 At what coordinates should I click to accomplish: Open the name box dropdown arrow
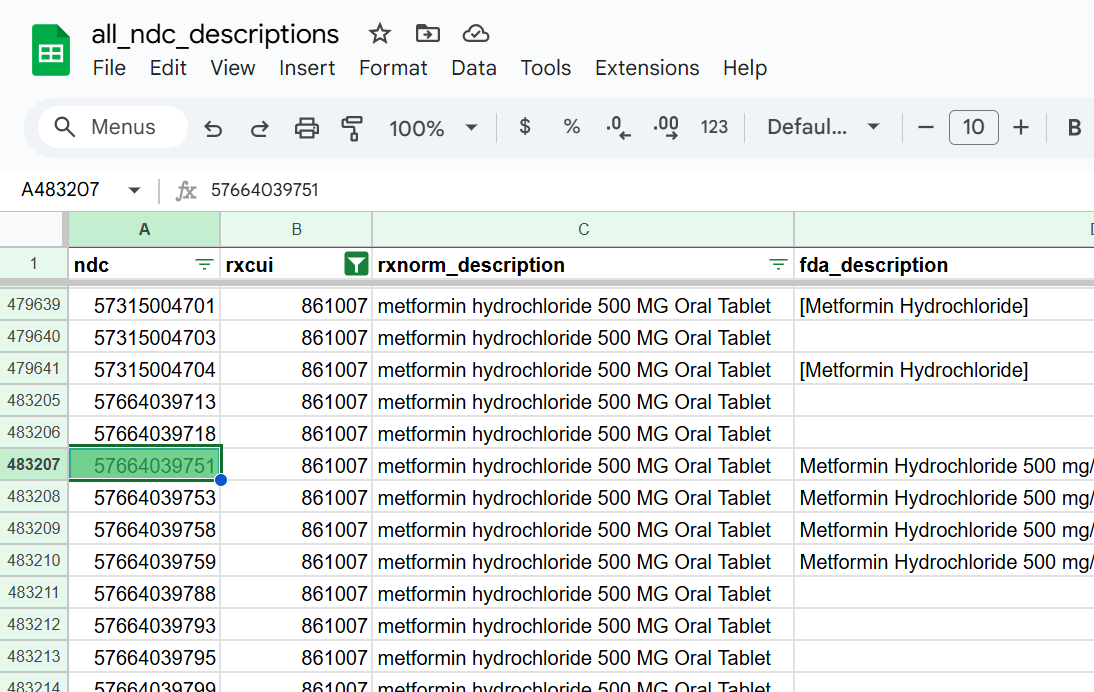coord(134,189)
